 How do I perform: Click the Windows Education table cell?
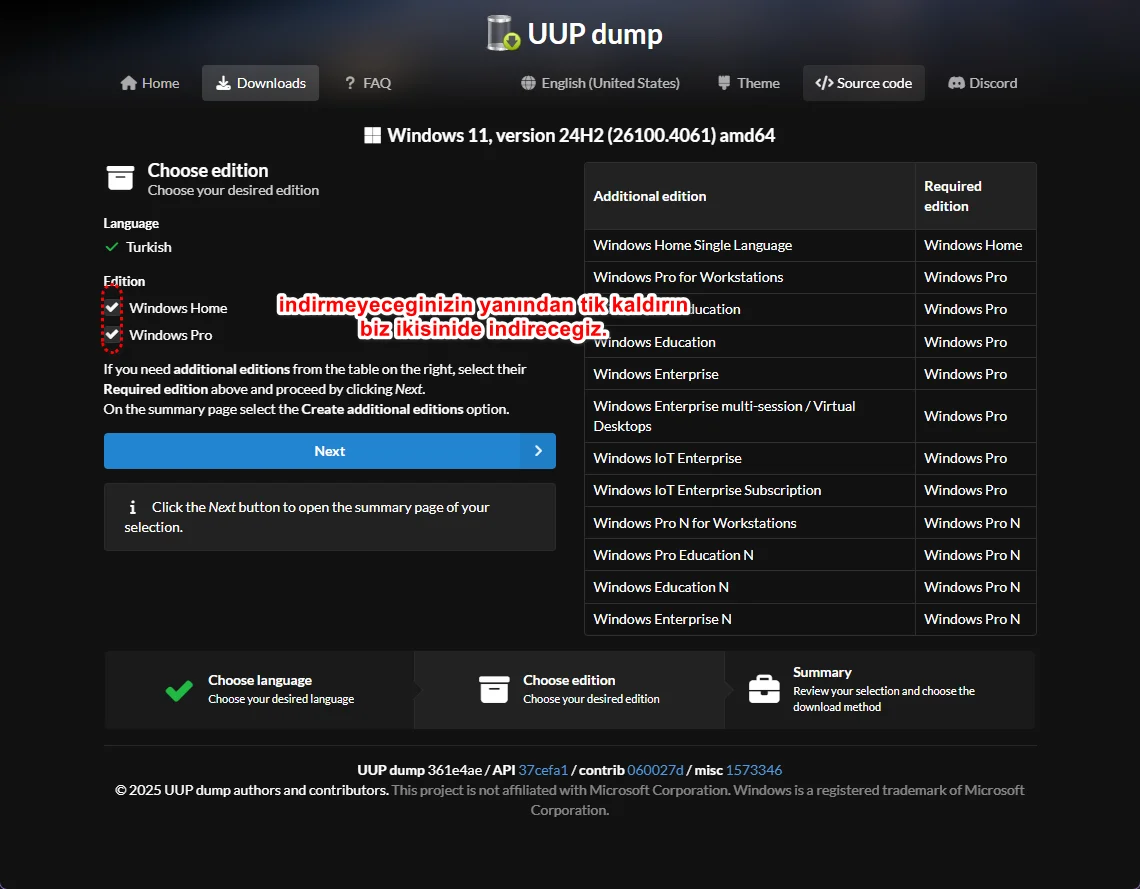pos(750,342)
